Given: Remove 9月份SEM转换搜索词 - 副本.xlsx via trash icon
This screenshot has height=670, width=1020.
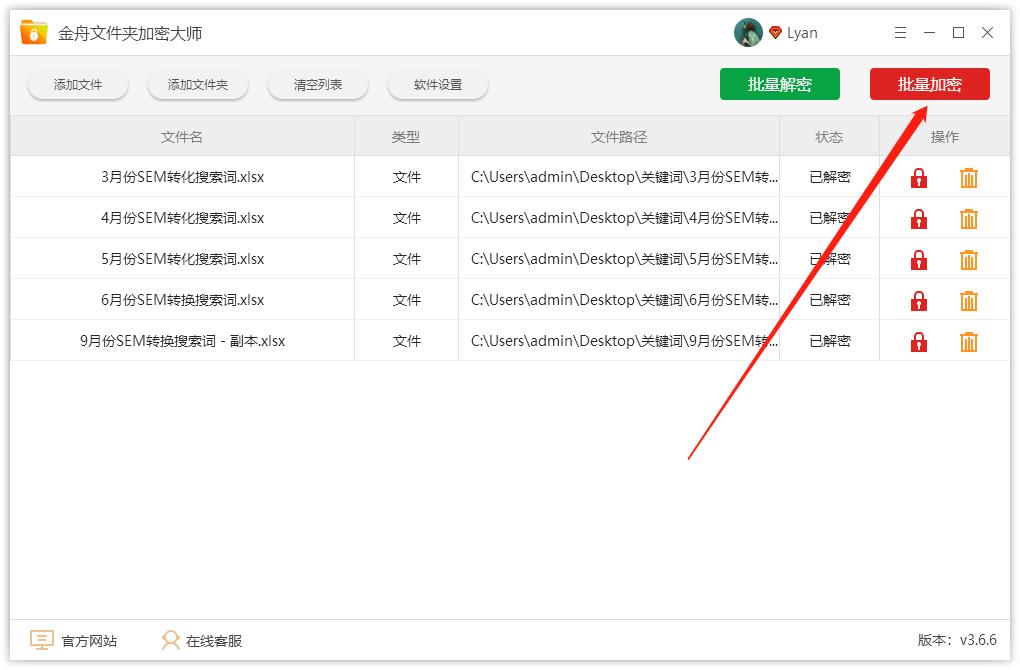Looking at the screenshot, I should (x=968, y=341).
